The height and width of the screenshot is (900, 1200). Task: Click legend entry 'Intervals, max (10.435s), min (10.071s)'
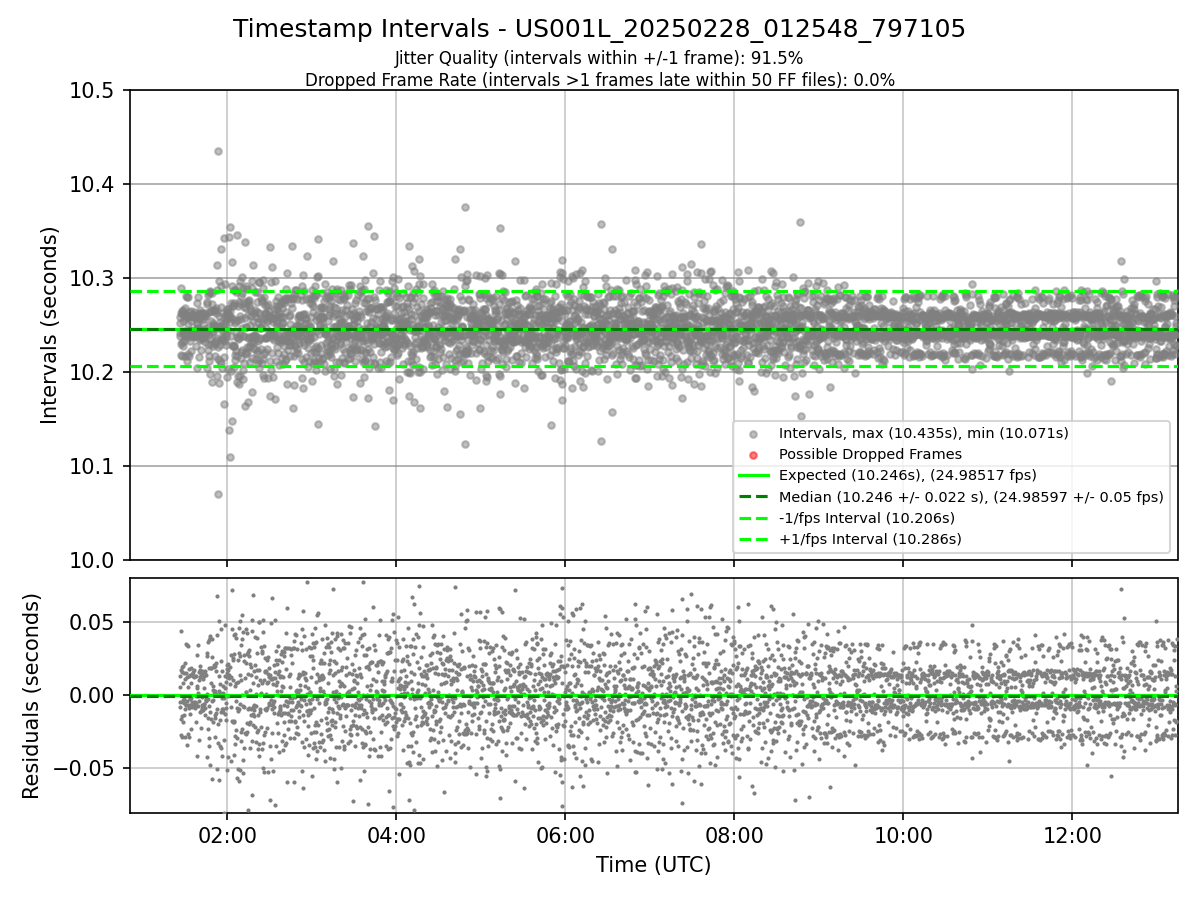[x=924, y=433]
